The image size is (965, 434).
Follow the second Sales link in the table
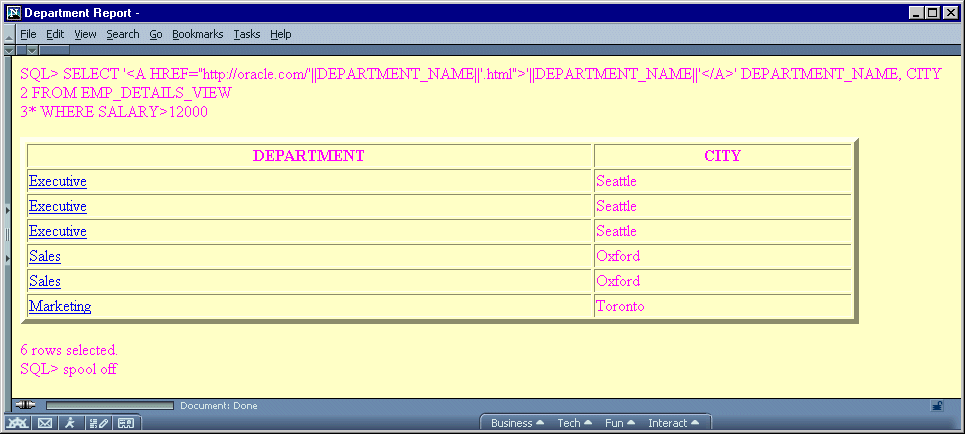(x=45, y=281)
